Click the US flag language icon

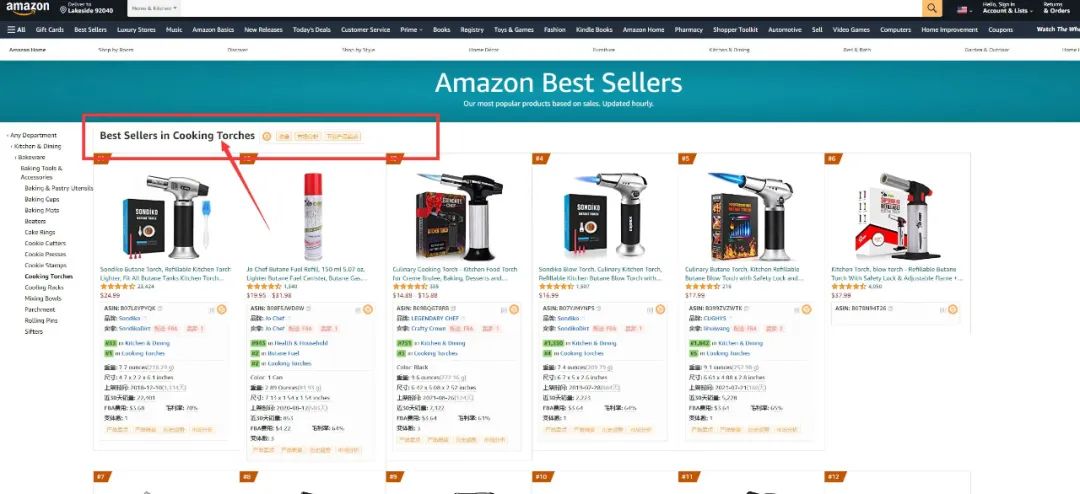pos(962,10)
